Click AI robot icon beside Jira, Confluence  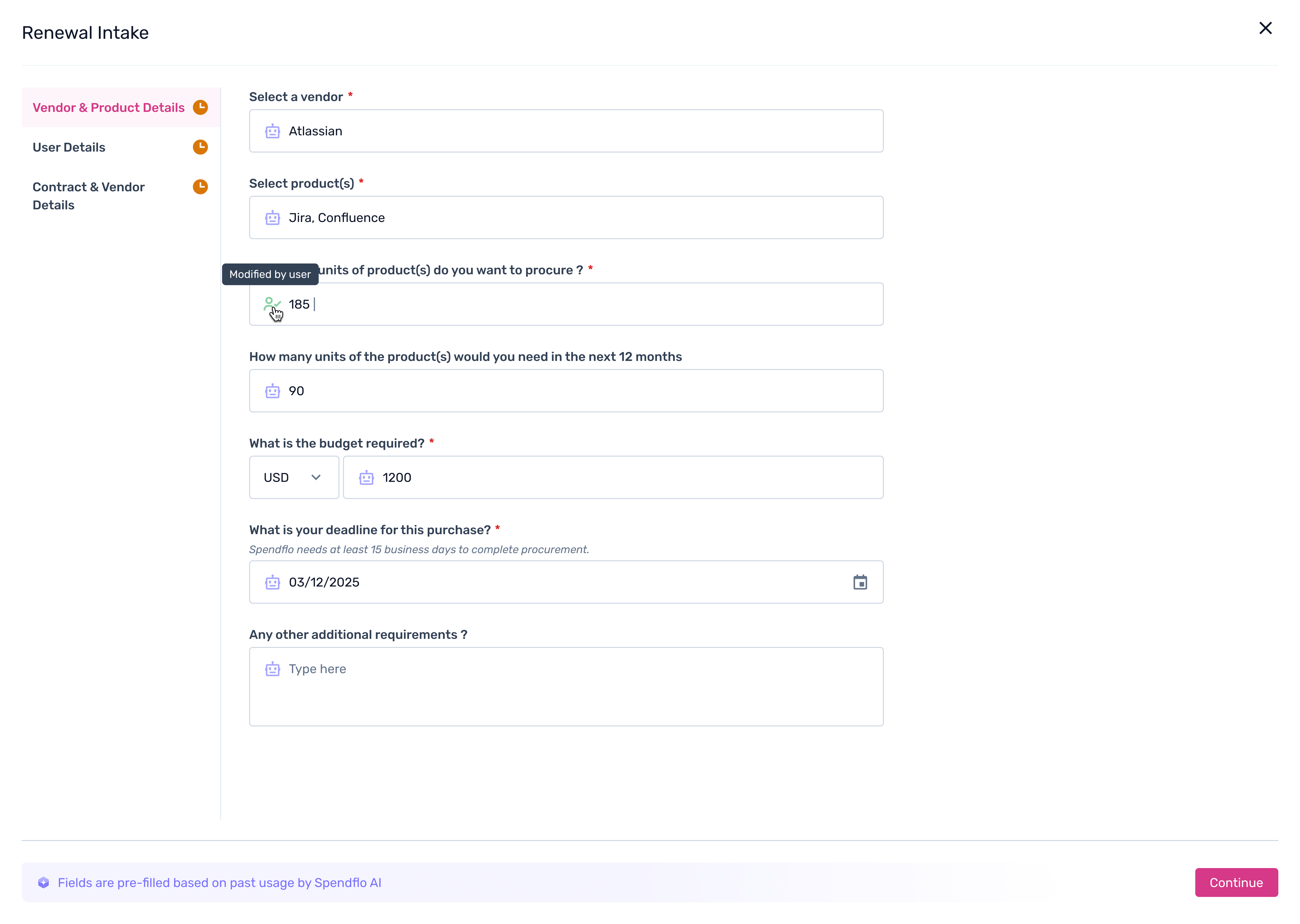click(273, 217)
